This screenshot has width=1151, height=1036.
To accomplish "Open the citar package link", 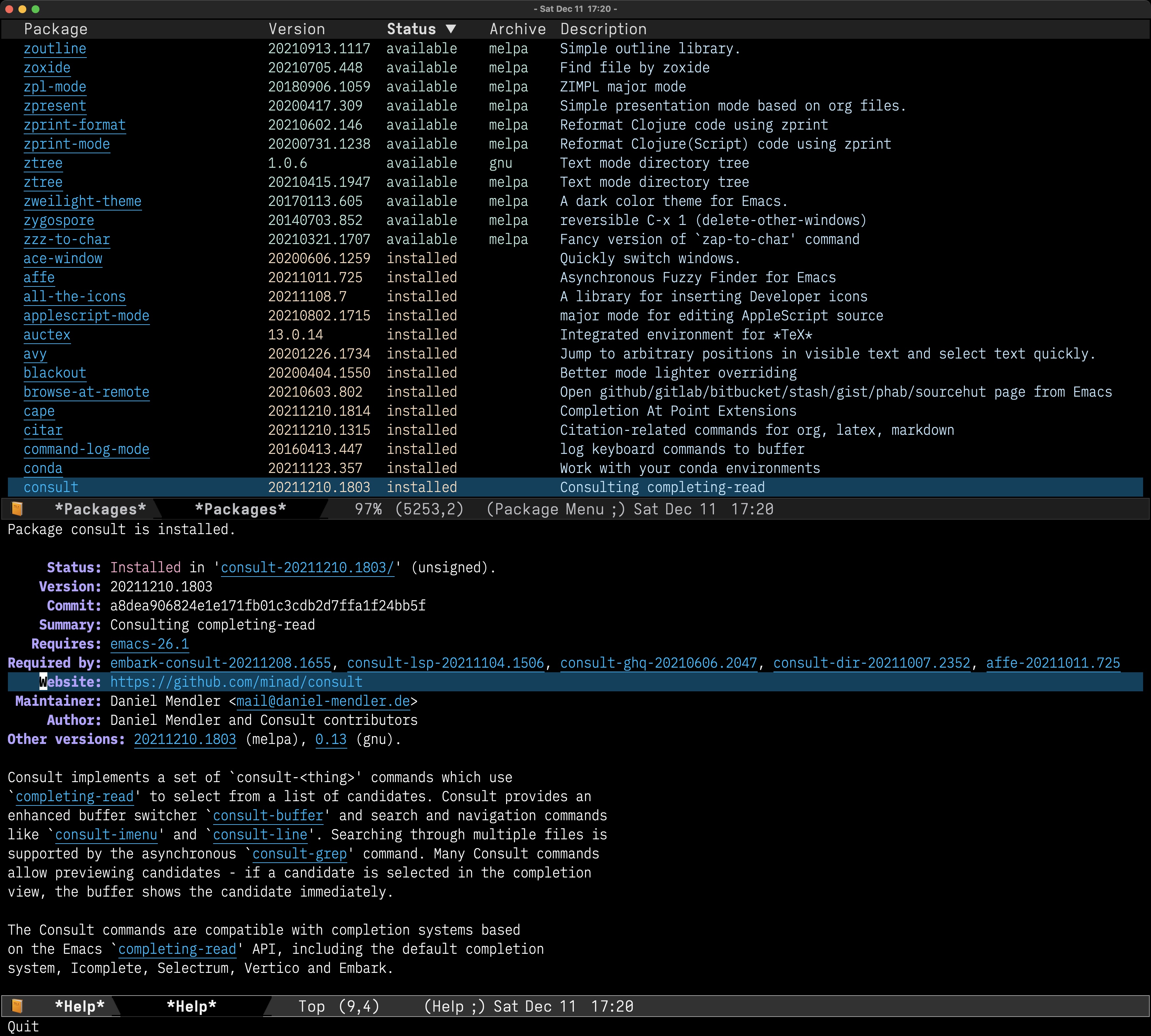I will point(43,430).
